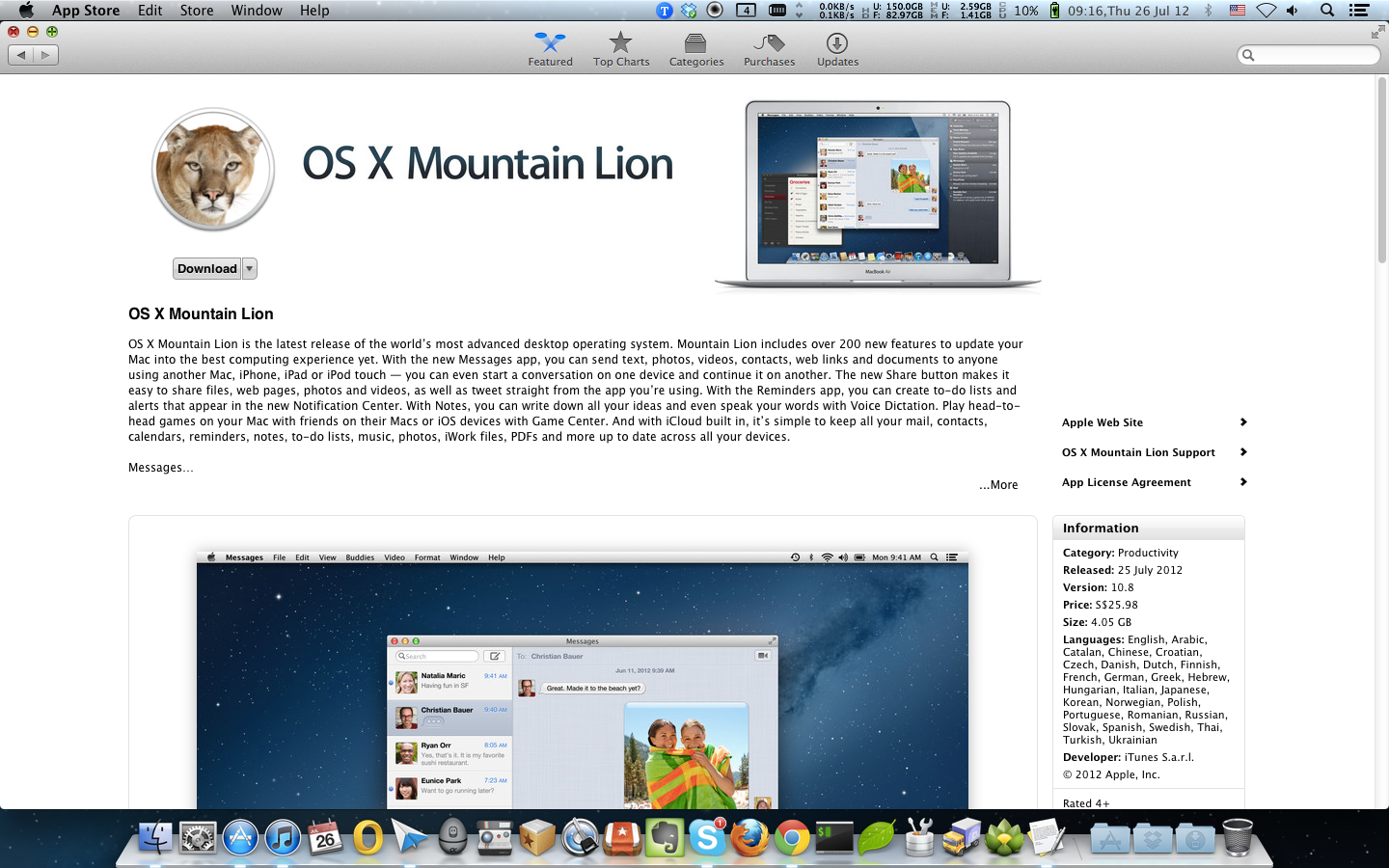The height and width of the screenshot is (868, 1389).
Task: Click the boxed 4 menu bar icon
Action: pyautogui.click(x=746, y=10)
